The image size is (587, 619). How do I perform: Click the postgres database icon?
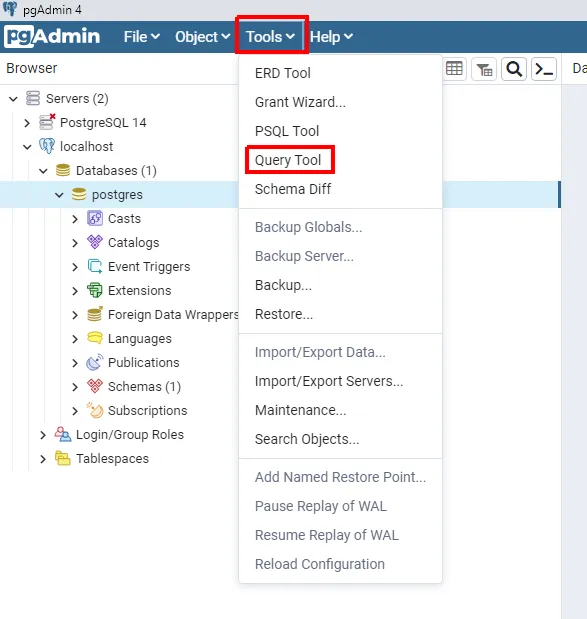pyautogui.click(x=79, y=194)
